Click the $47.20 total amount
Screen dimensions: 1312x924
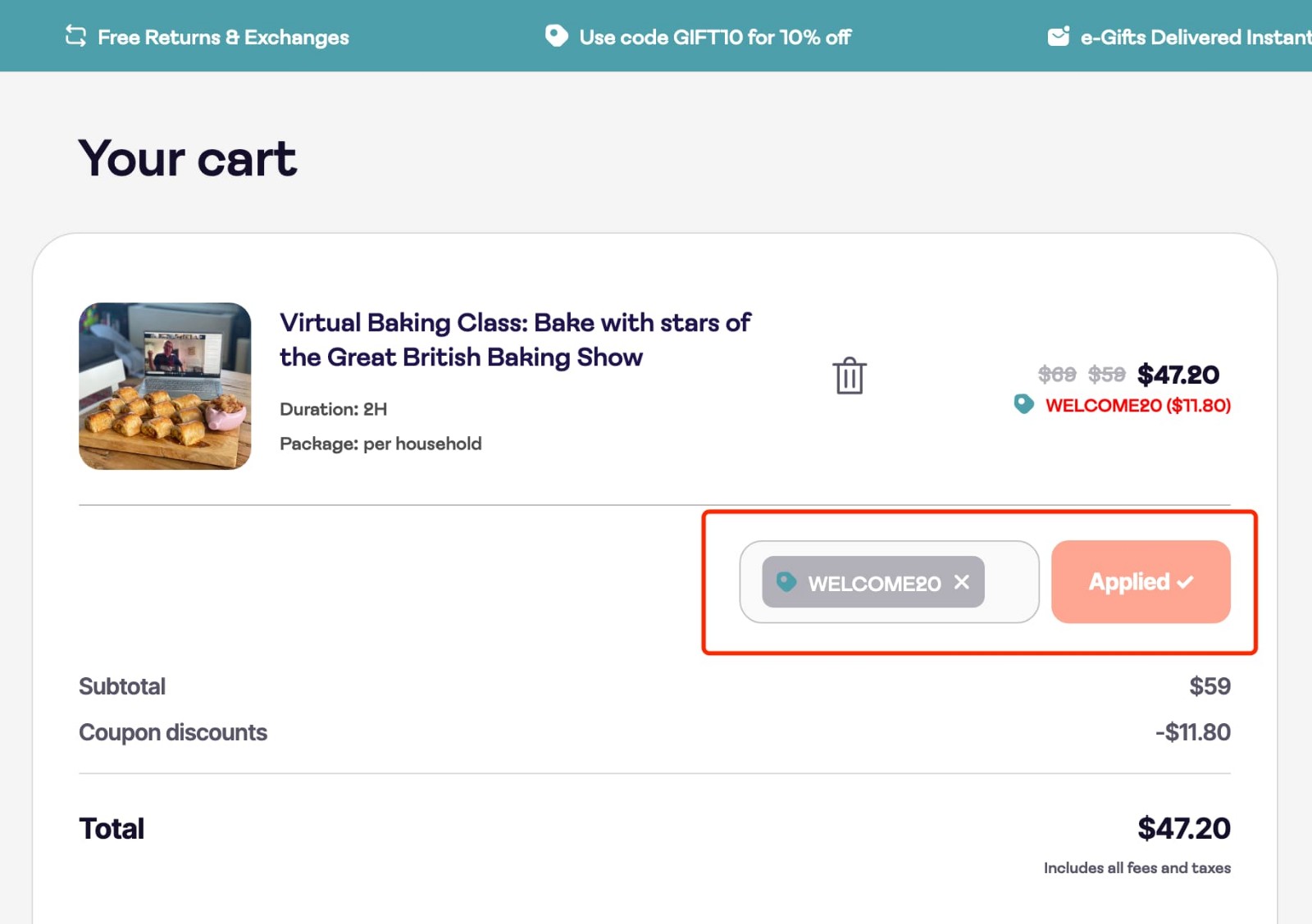pyautogui.click(x=1184, y=828)
